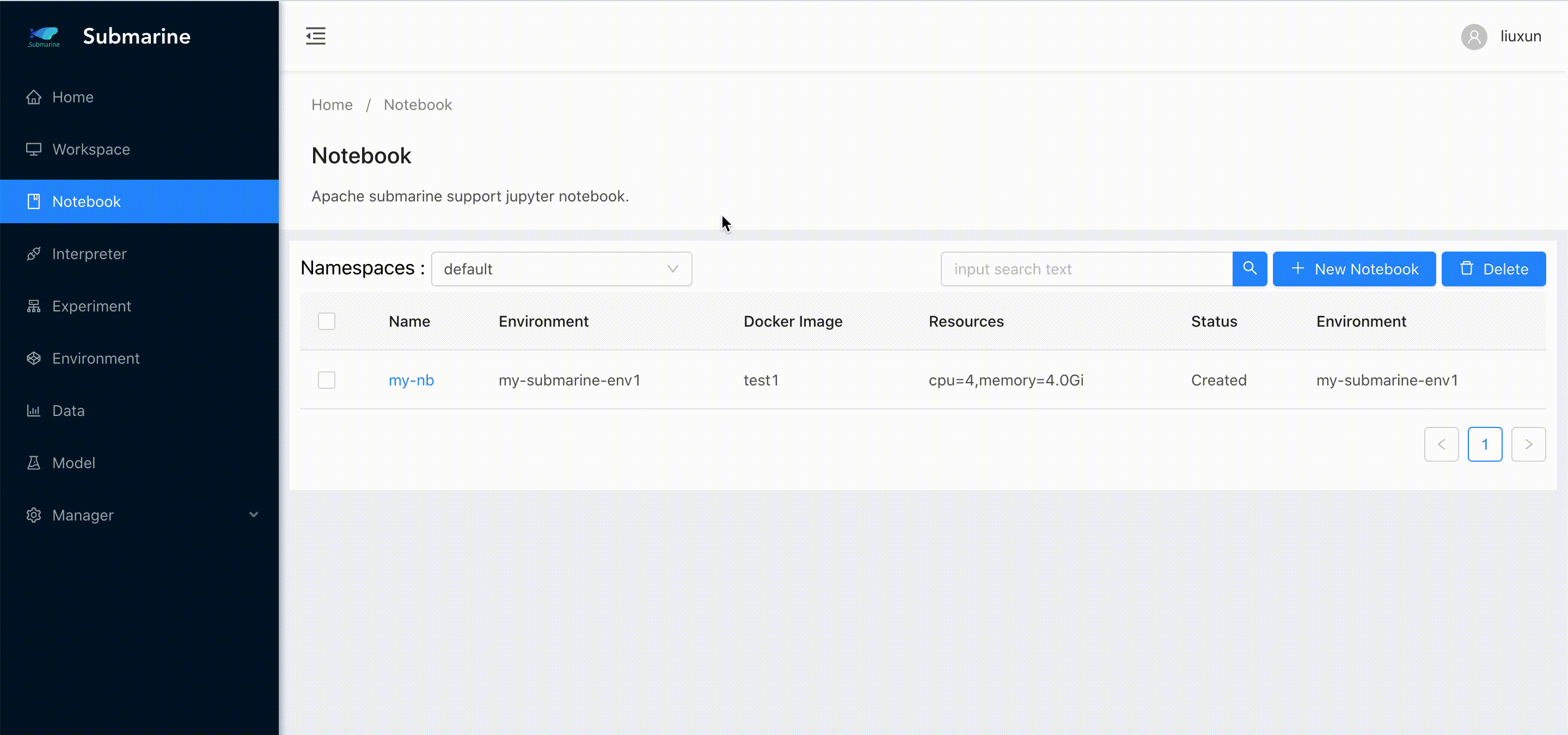Collapse the sidebar with the menu-fold icon

315,36
